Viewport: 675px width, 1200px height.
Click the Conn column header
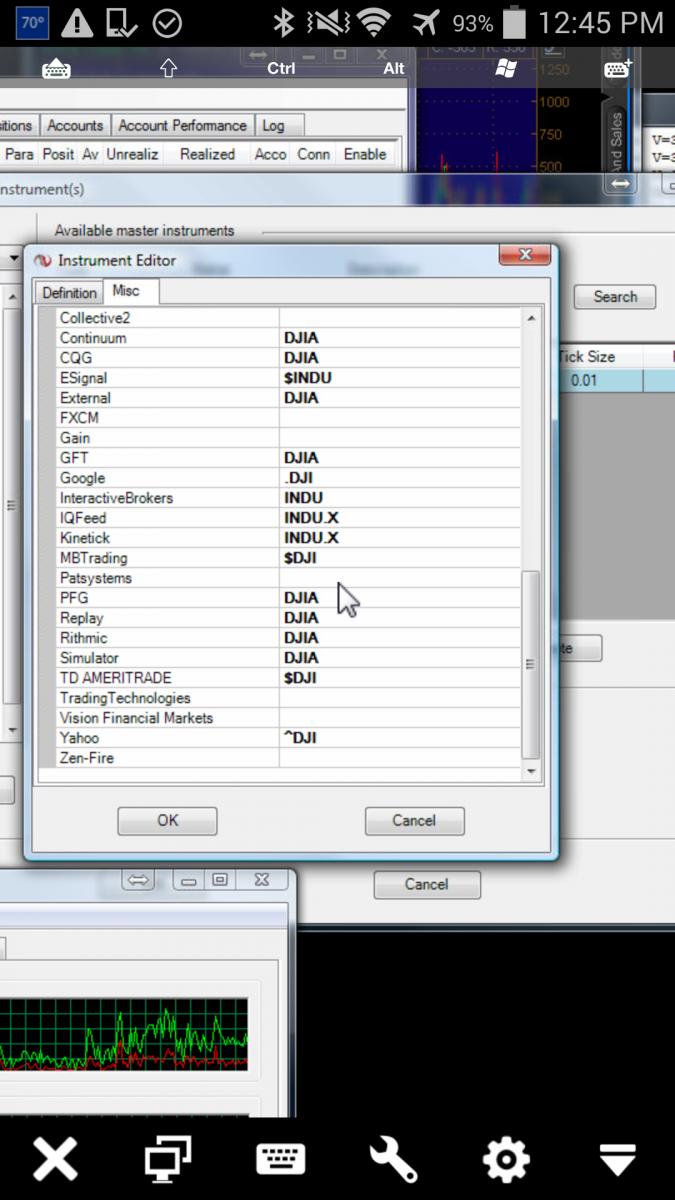pyautogui.click(x=313, y=154)
